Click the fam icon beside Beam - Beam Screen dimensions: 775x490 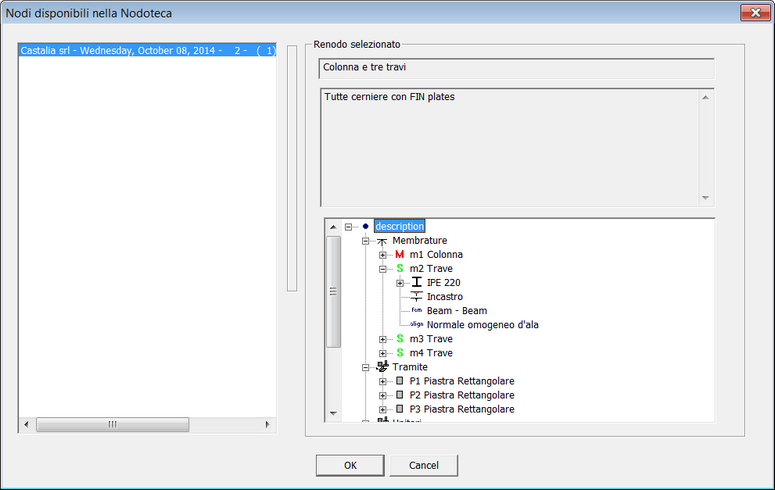pos(417,311)
